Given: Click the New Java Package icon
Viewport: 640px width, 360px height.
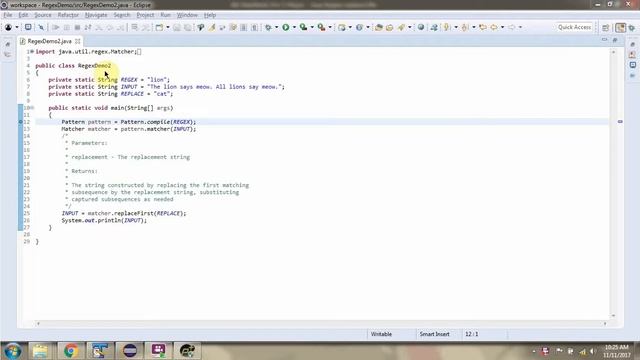Looking at the screenshot, I should point(342,27).
